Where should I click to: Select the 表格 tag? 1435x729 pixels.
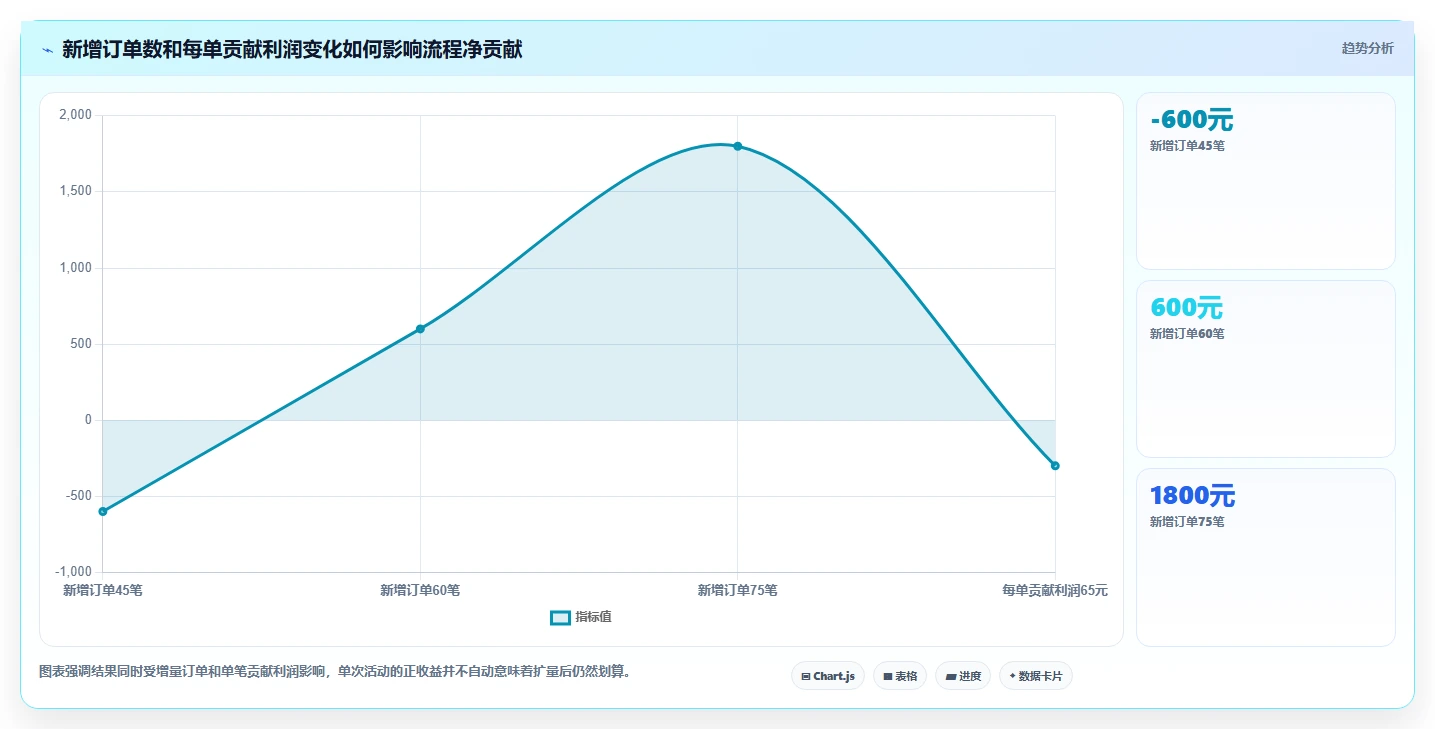coord(900,676)
